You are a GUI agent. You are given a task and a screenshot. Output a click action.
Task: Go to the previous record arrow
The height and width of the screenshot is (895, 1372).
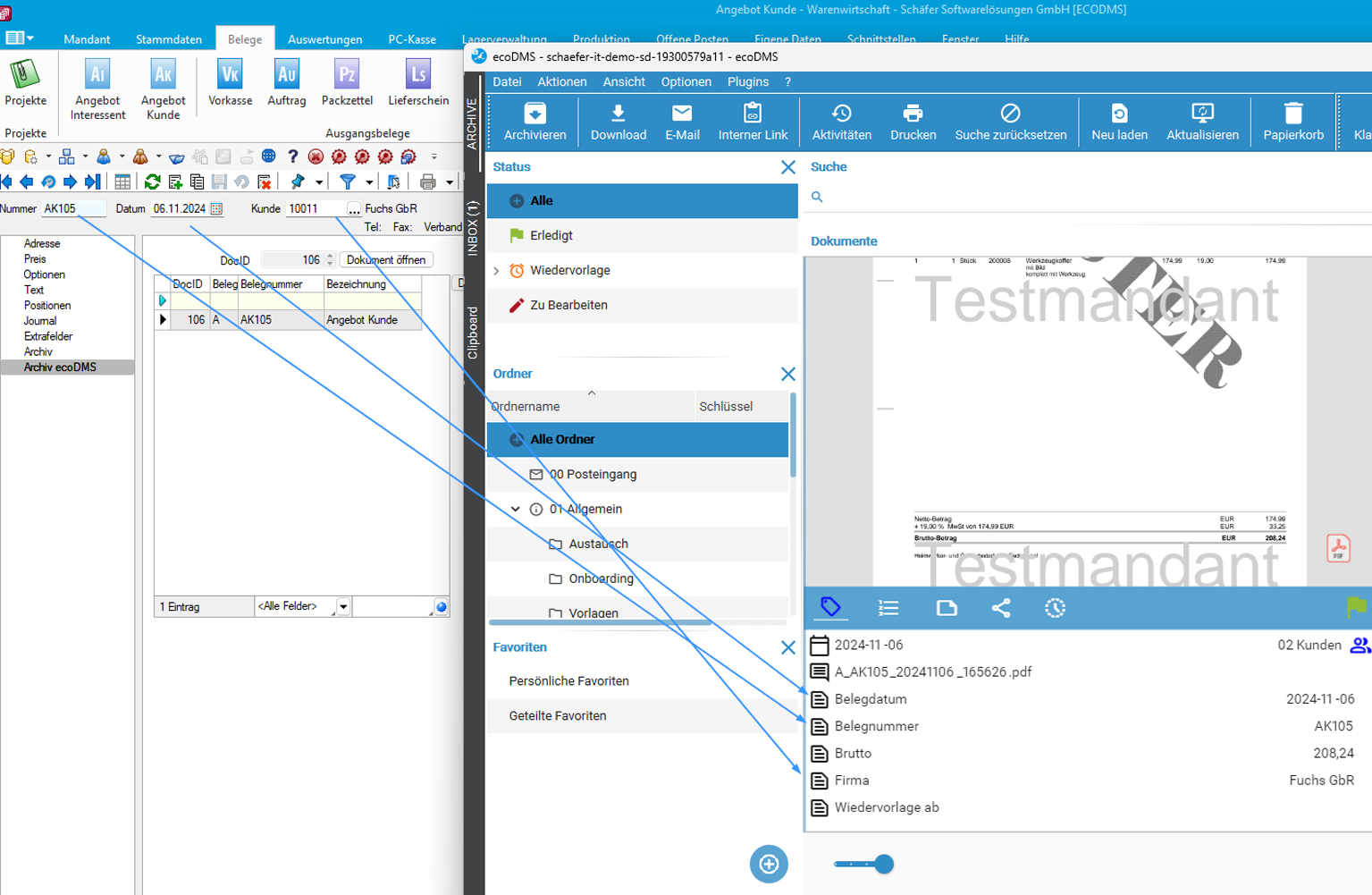26,182
